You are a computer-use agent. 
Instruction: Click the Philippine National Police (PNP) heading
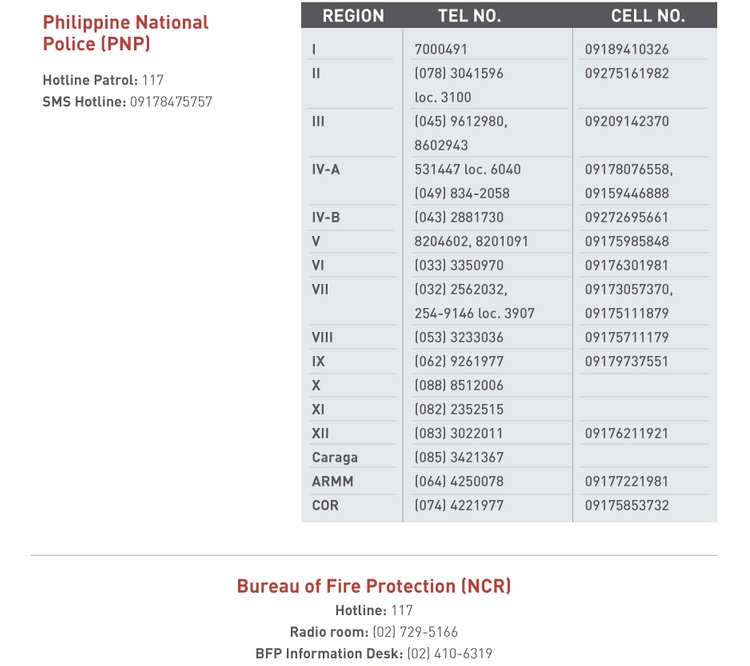coord(125,33)
